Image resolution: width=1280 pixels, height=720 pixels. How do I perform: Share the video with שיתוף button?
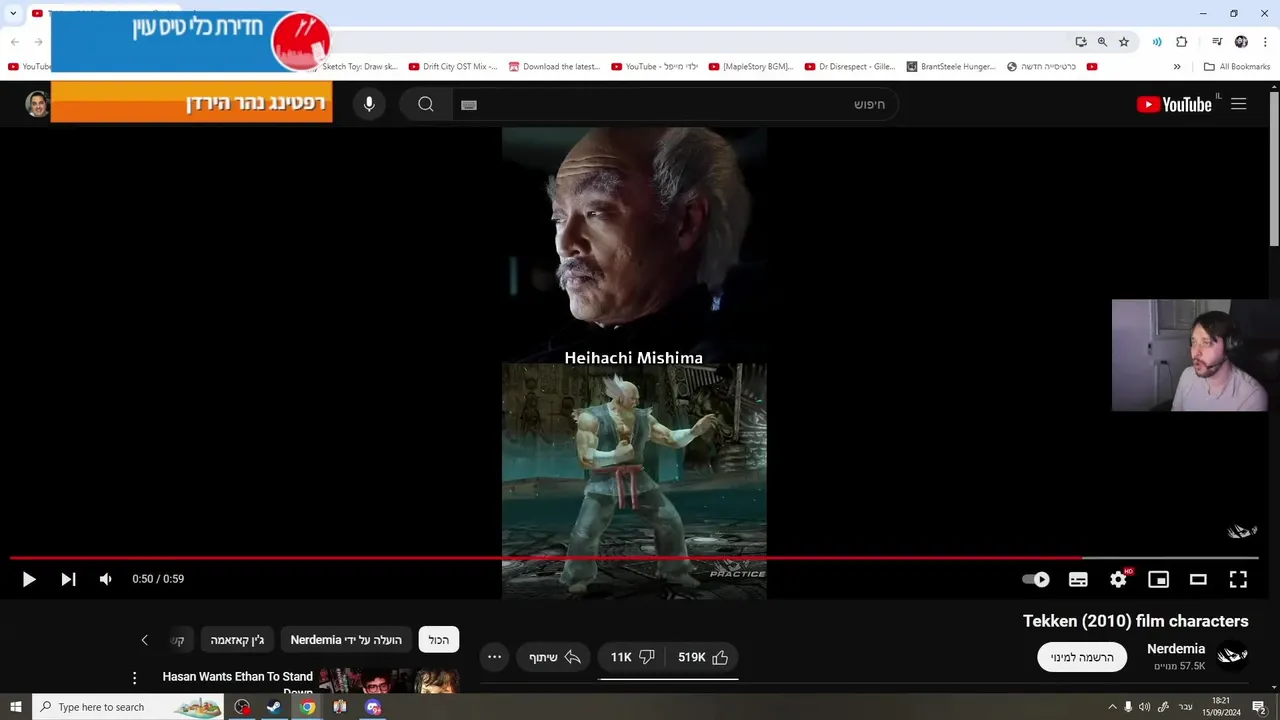(x=555, y=657)
